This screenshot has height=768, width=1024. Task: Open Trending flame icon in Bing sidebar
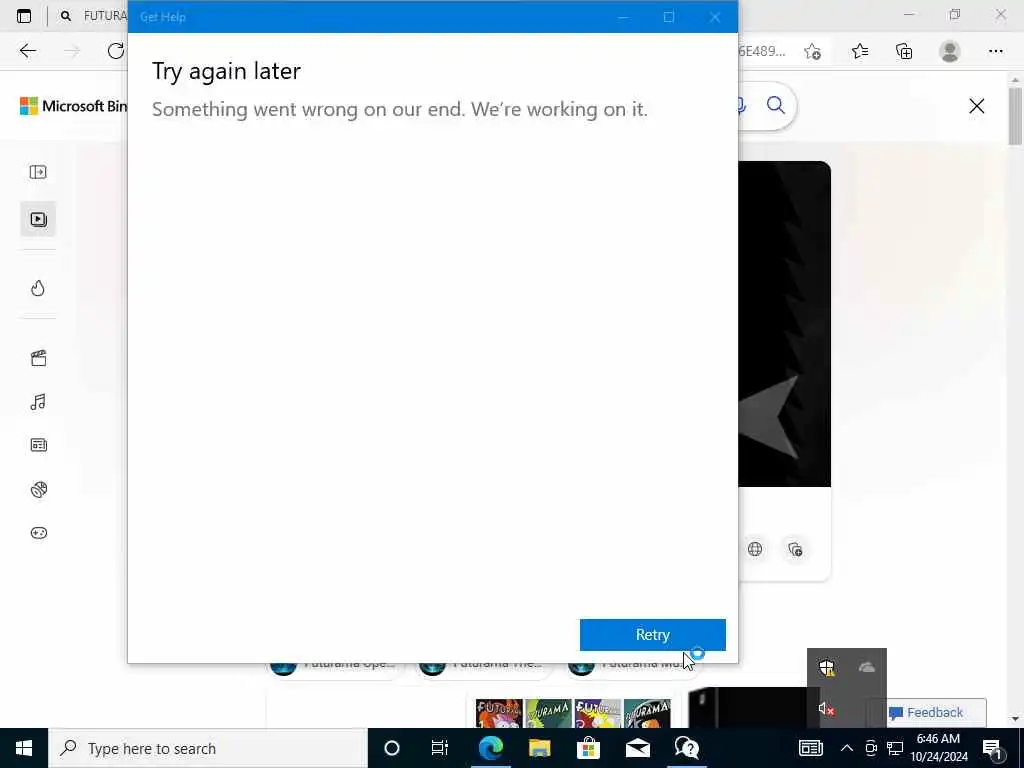click(38, 288)
